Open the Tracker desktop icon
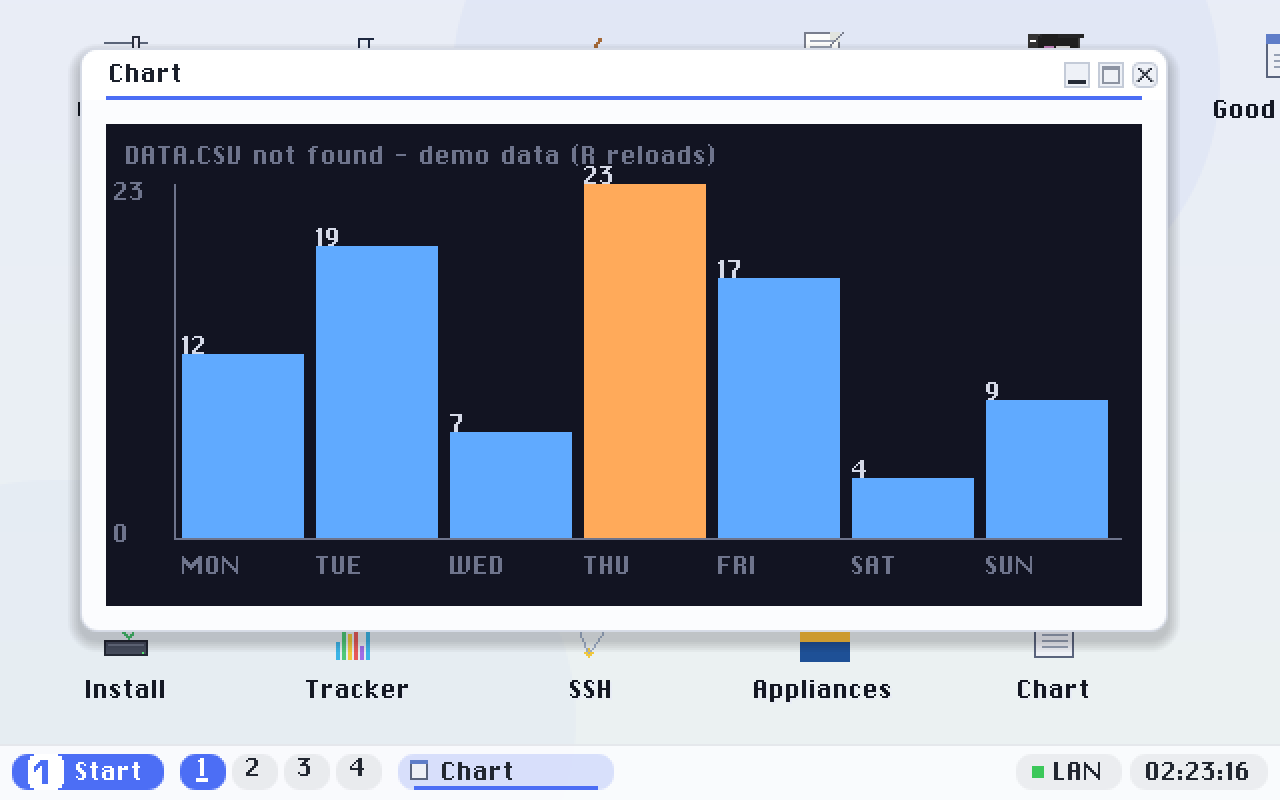Viewport: 1280px width, 800px height. click(x=357, y=666)
